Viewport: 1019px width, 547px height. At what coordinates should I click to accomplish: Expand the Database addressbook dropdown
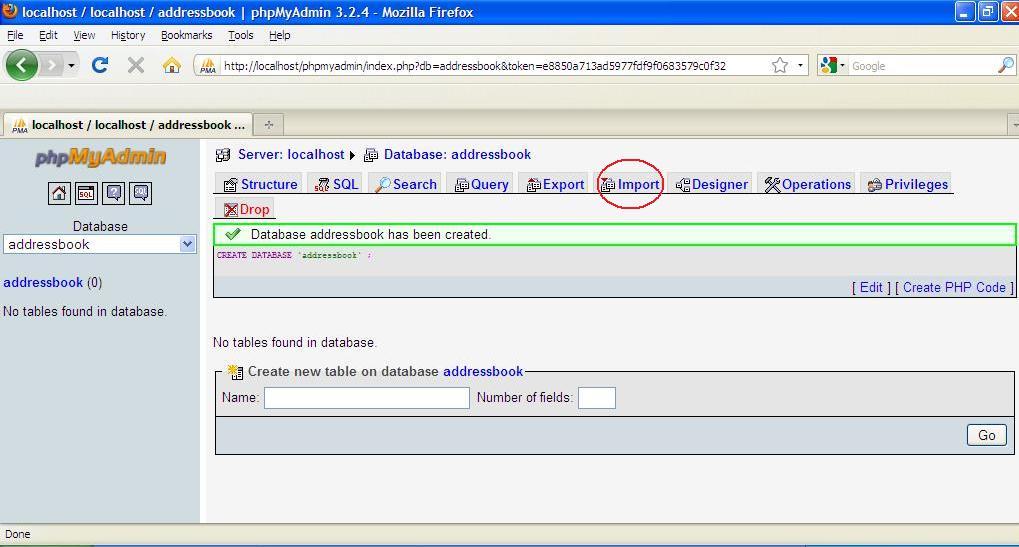coord(187,244)
